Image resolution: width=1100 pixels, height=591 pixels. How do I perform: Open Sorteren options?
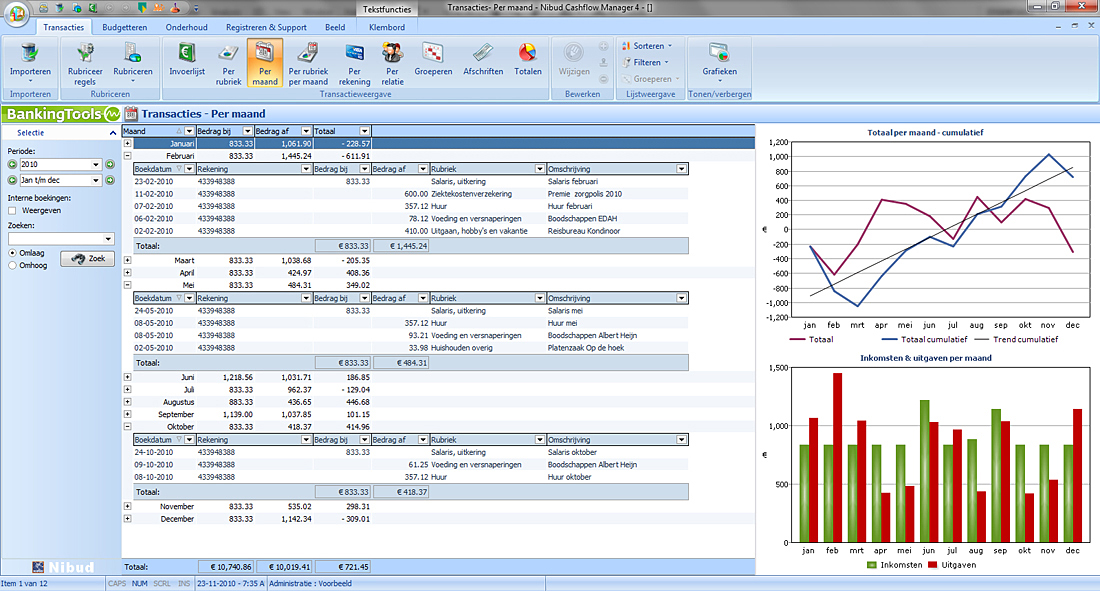647,46
